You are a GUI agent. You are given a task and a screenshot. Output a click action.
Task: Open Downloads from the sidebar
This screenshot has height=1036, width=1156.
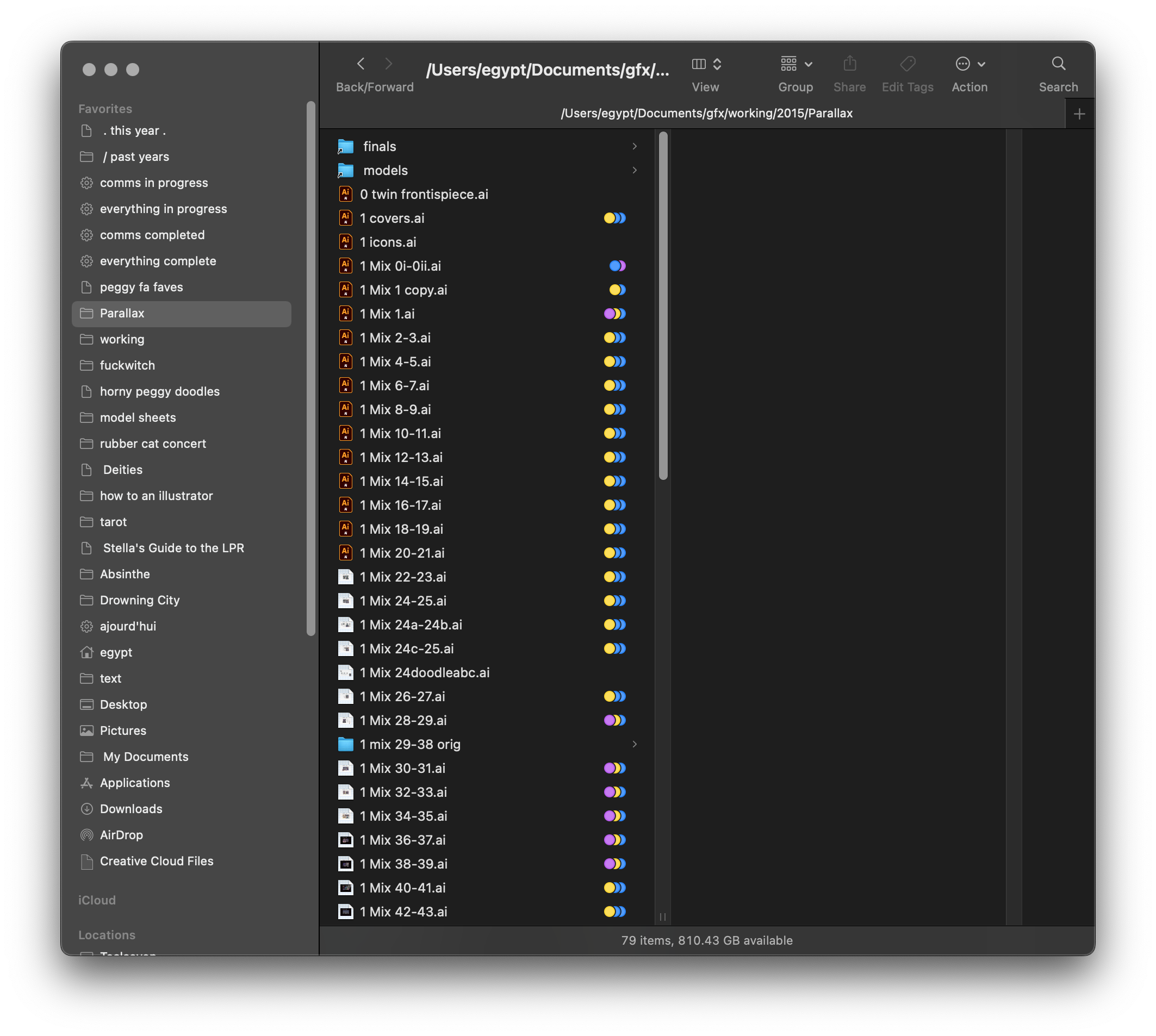pyautogui.click(x=131, y=809)
